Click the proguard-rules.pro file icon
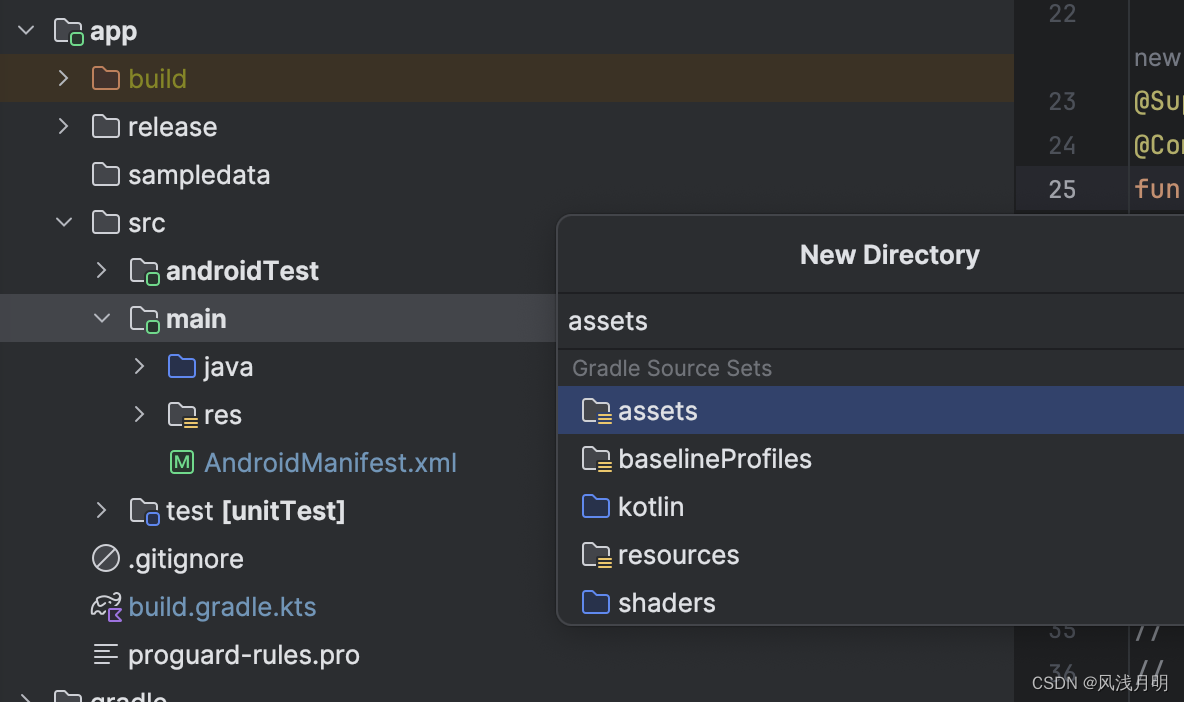The width and height of the screenshot is (1184, 702). click(x=106, y=654)
